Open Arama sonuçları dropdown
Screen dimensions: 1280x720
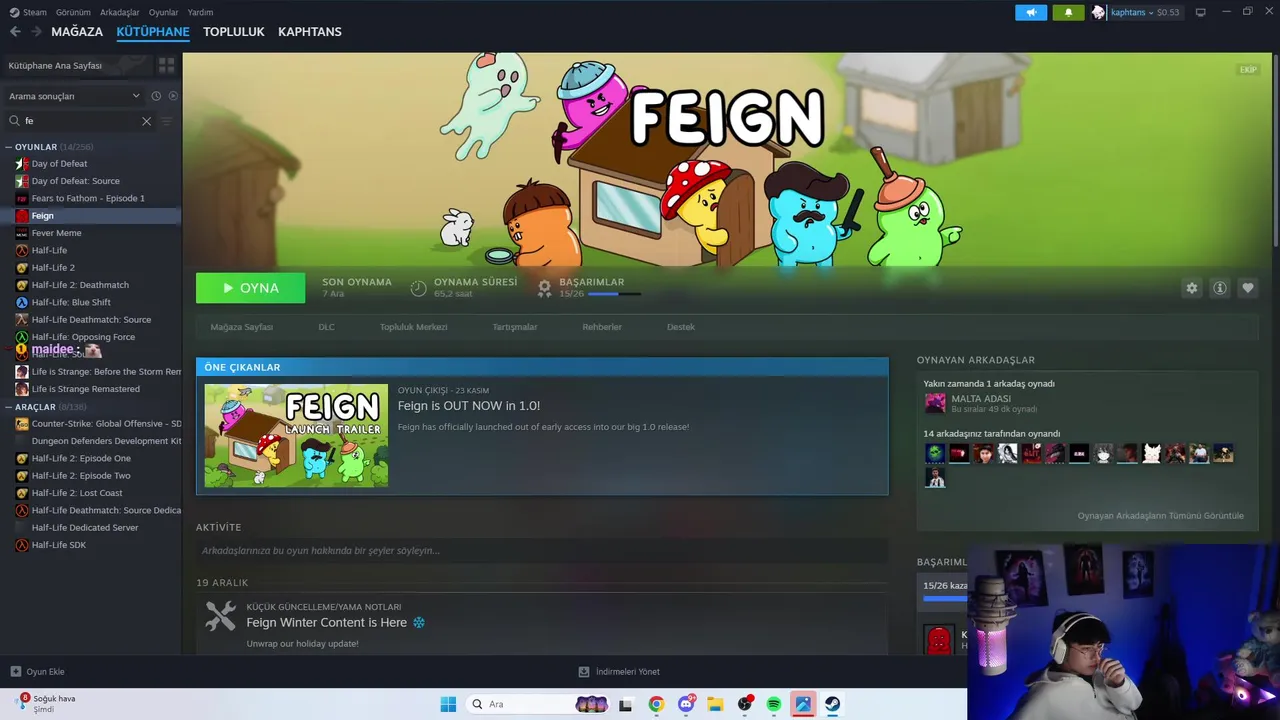[x=74, y=96]
